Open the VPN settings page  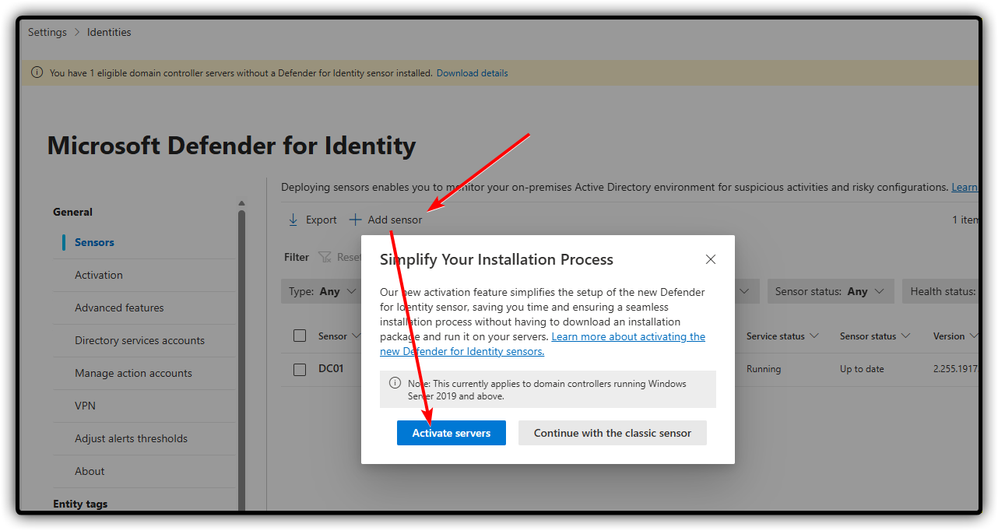coord(85,406)
